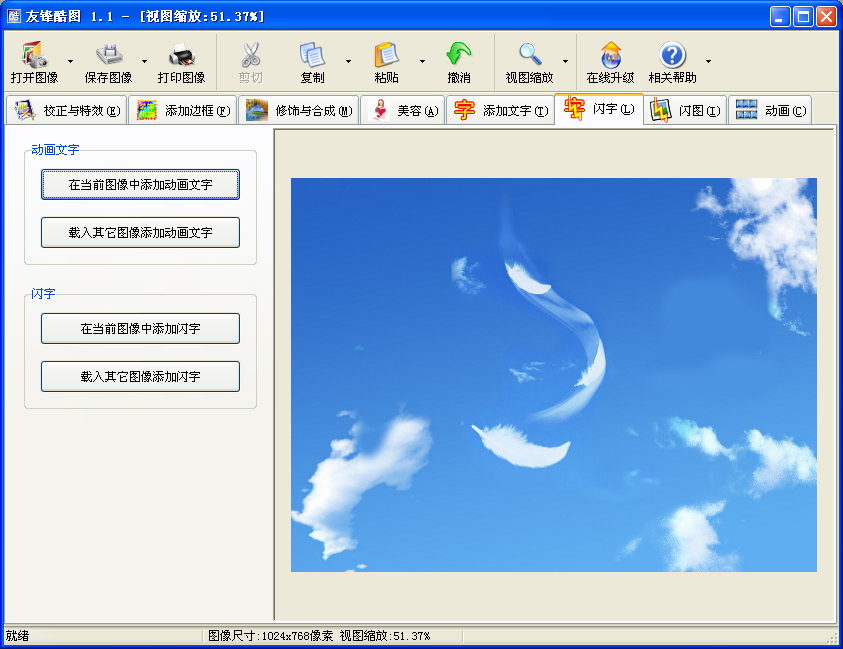Open the dropdown arrow beside 粘贴
This screenshot has width=843, height=649.
coord(422,62)
